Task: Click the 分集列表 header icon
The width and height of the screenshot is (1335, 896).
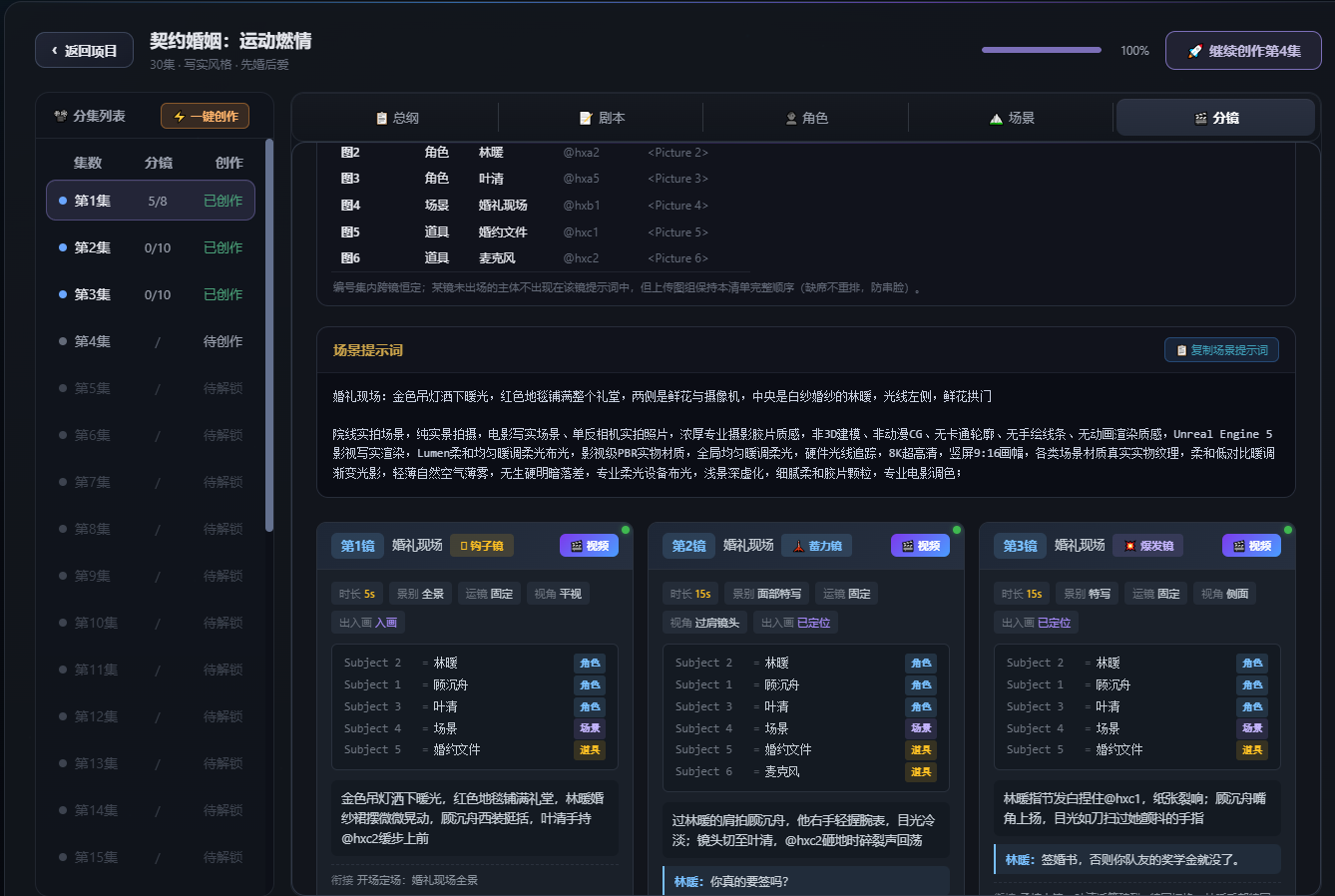Action: coord(61,116)
